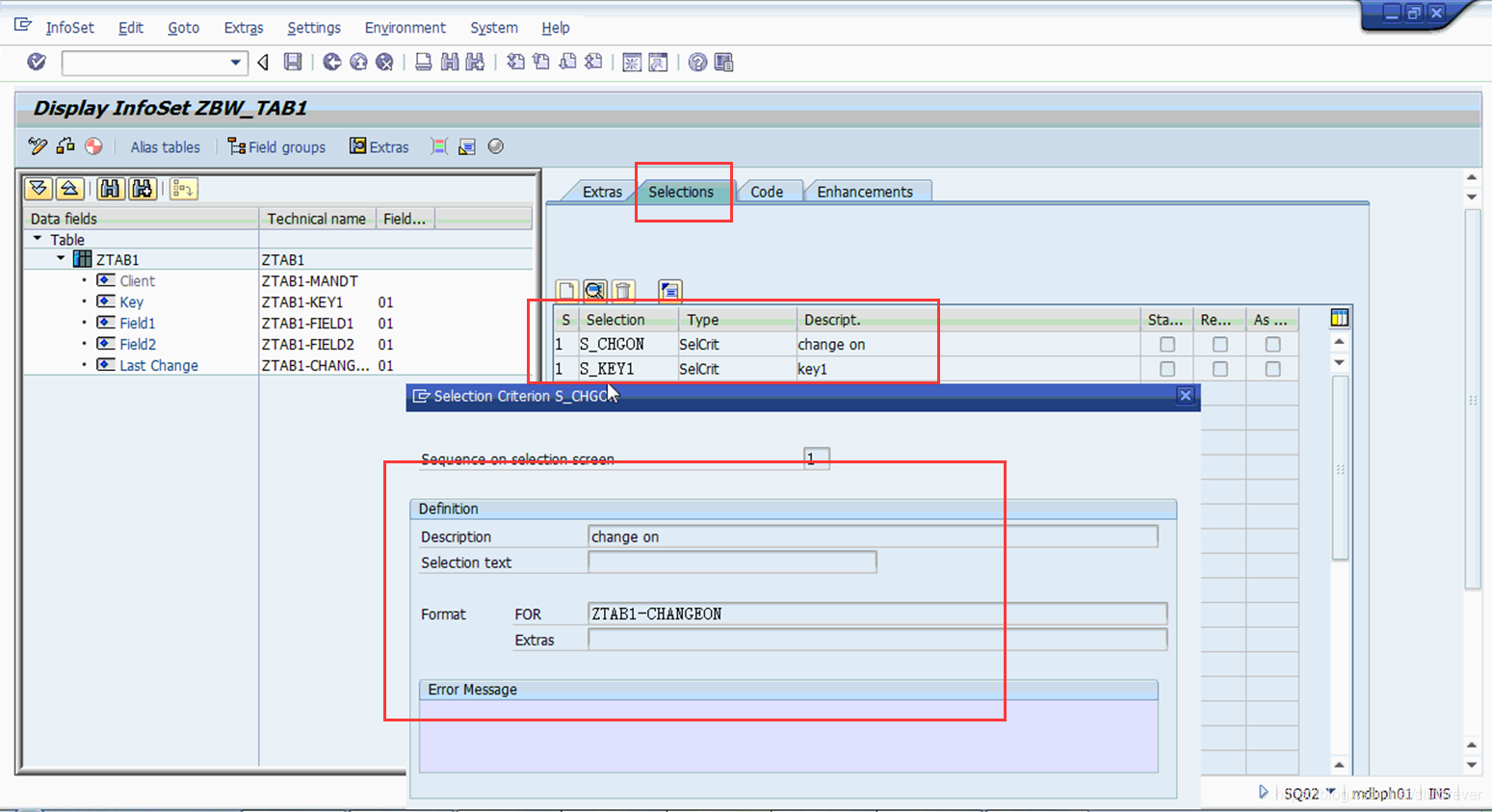1492x812 pixels.
Task: Toggle Re... checkbox for S_KEY1 row
Action: point(1220,369)
